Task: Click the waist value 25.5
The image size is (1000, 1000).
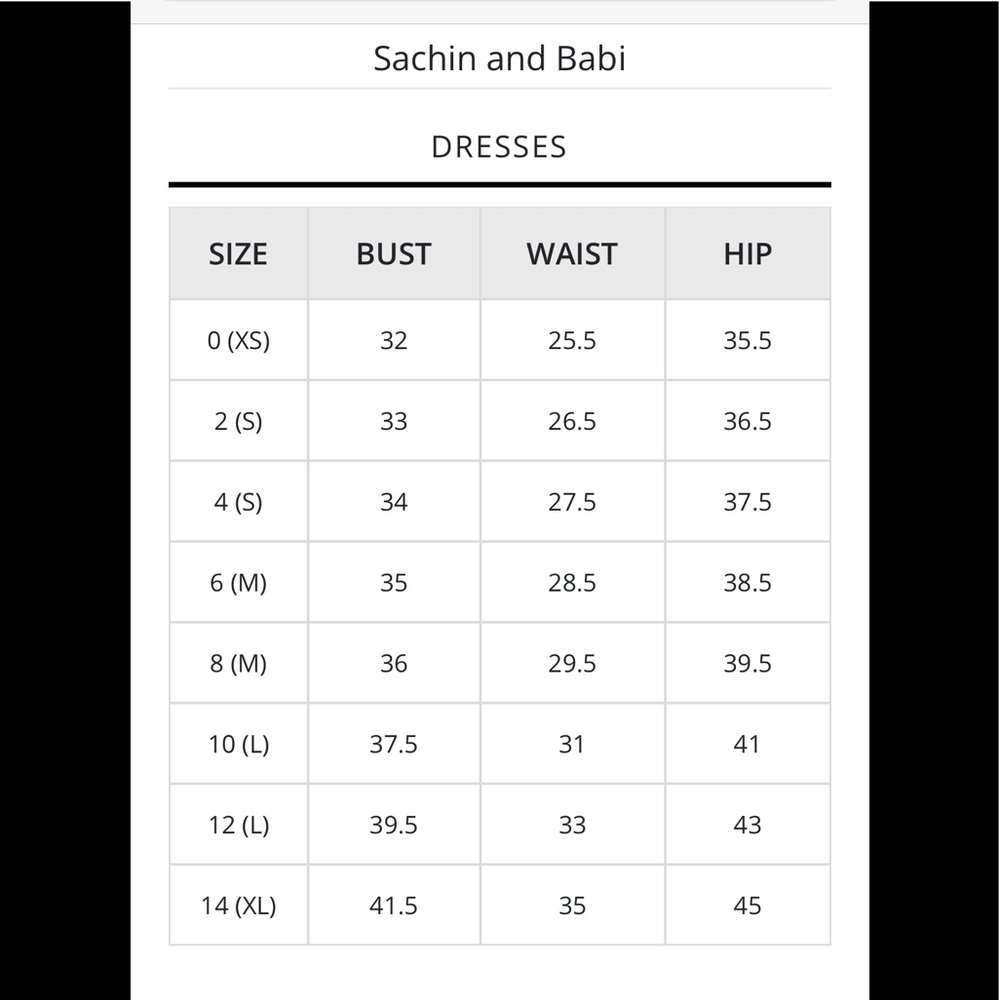Action: click(572, 341)
